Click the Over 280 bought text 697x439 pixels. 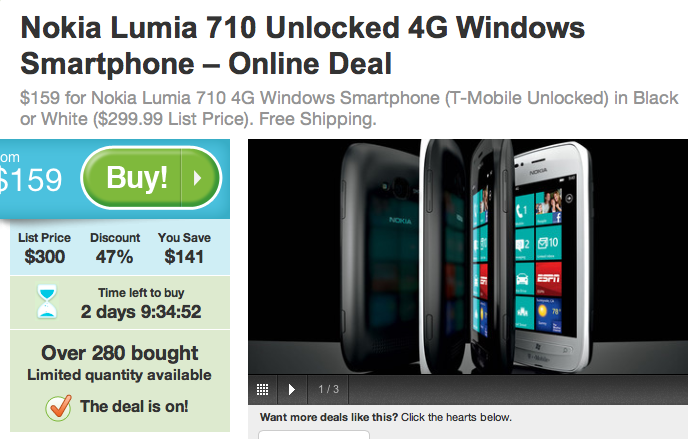point(120,353)
